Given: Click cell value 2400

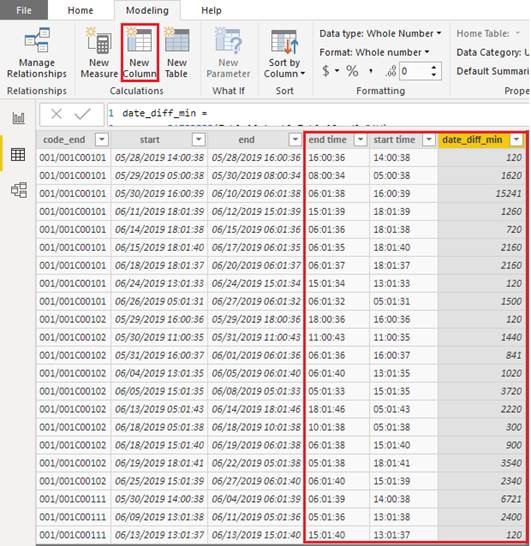Looking at the screenshot, I should 511,517.
